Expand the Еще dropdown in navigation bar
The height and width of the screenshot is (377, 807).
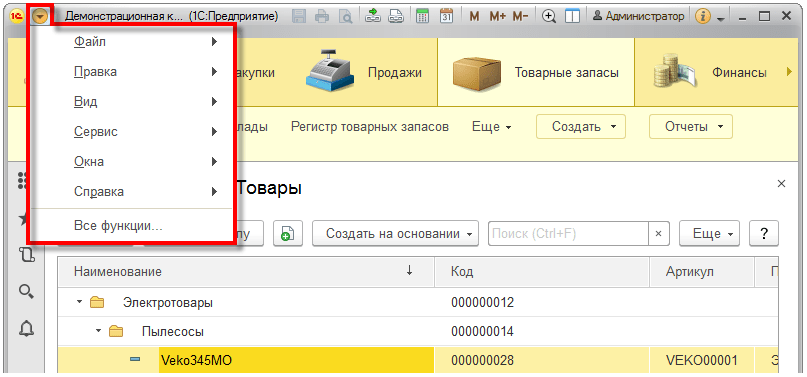click(492, 127)
